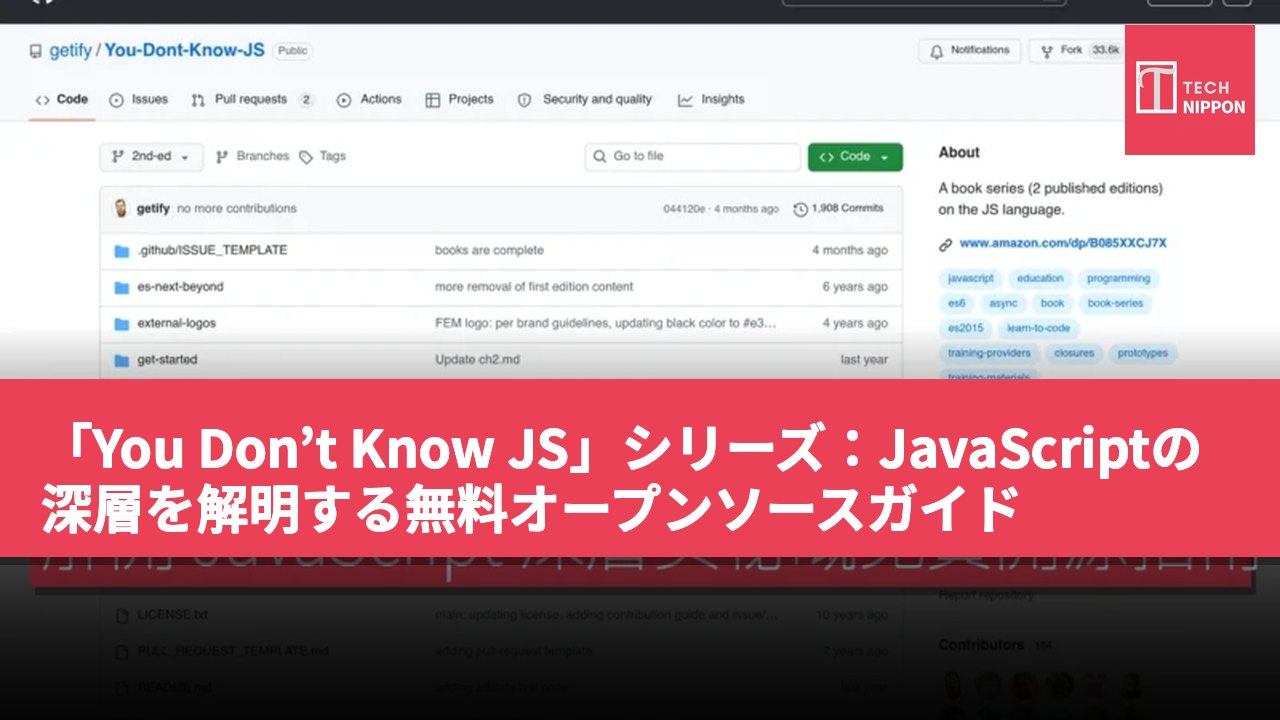The image size is (1280, 720).
Task: Open the 'no more contributions' commit message
Action: [x=237, y=209]
